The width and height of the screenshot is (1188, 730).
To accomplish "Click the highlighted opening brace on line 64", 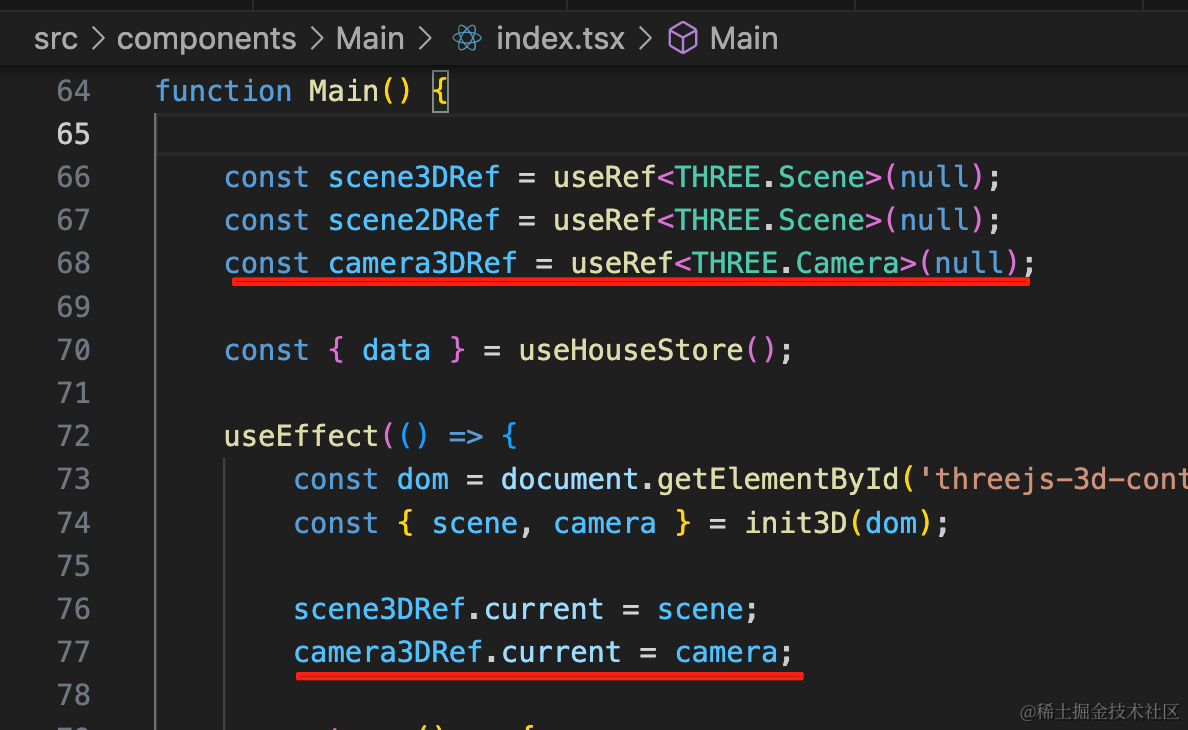I will (440, 92).
